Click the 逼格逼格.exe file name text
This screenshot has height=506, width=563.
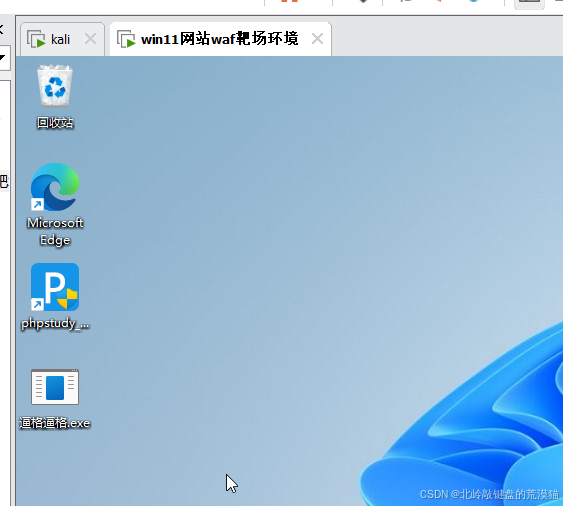55,423
